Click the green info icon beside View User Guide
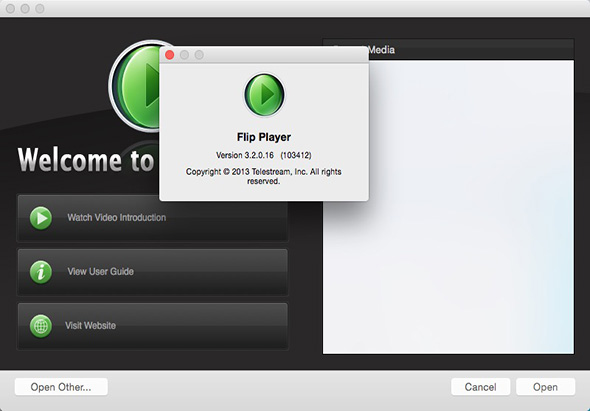Screen dimensions: 590x411 (x=41, y=272)
